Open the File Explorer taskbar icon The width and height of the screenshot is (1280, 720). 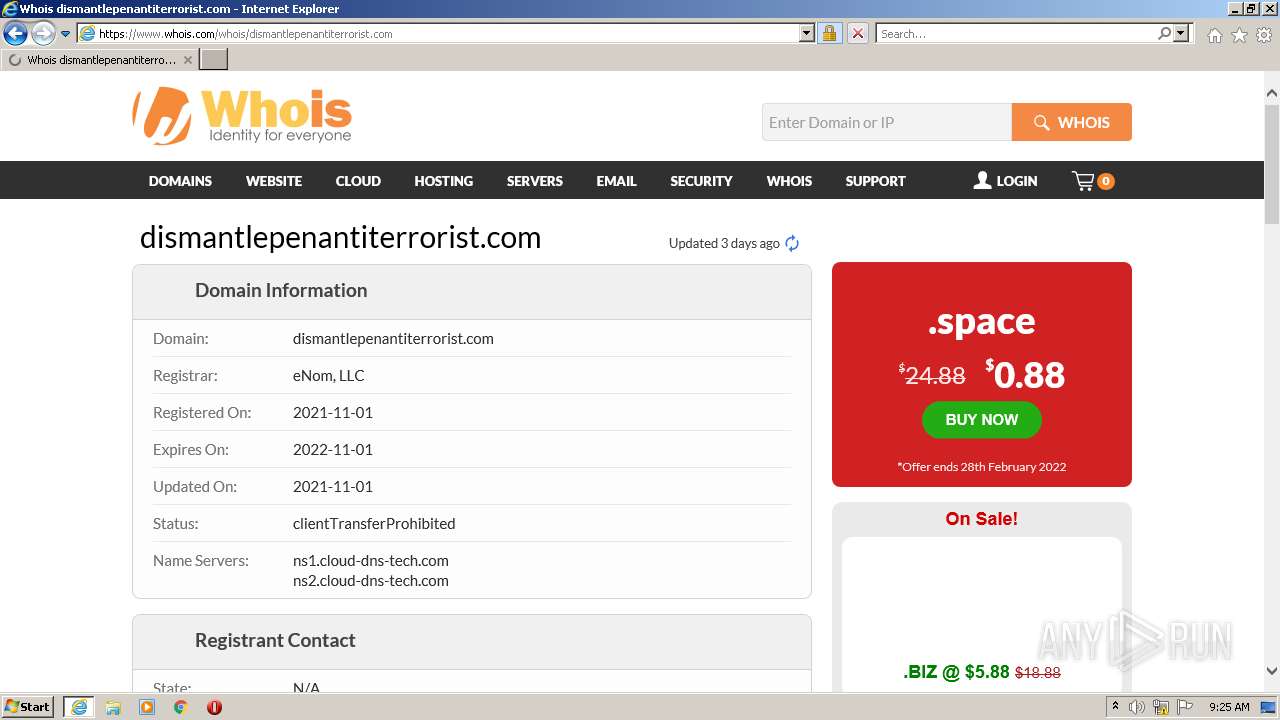[113, 707]
